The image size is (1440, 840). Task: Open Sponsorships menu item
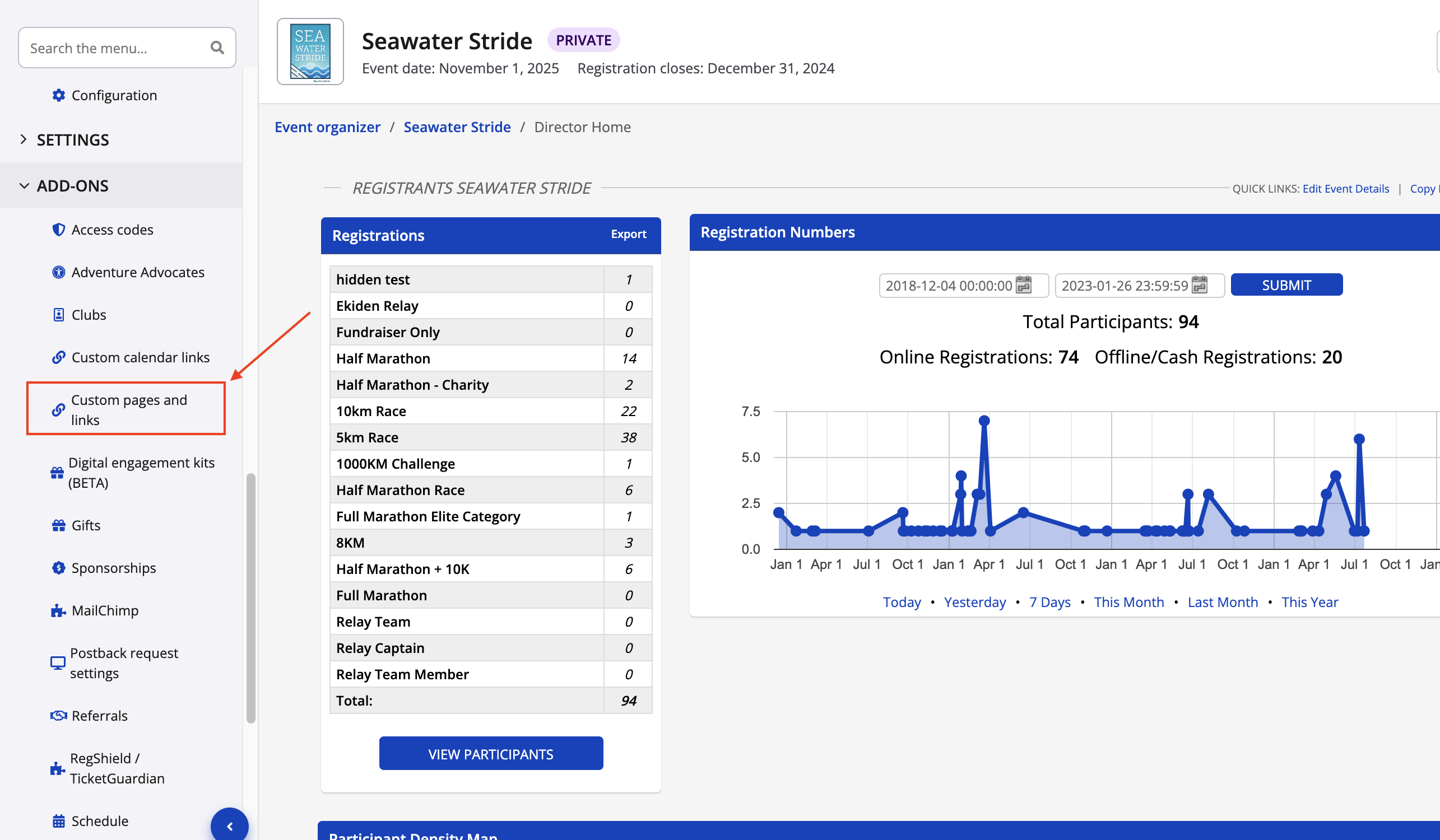coord(113,568)
